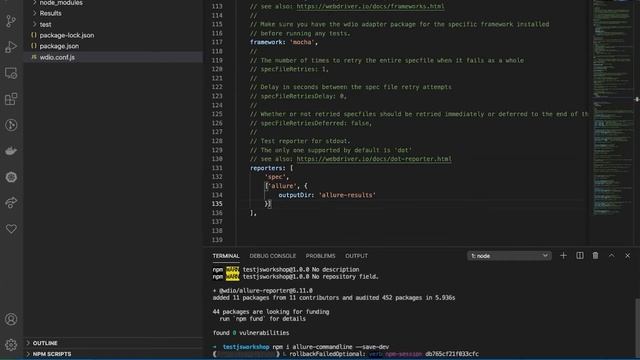Click the '@wdio/allure-reporter@6.11.0' terminal line
Screen dimensions: 640x360
262,291
